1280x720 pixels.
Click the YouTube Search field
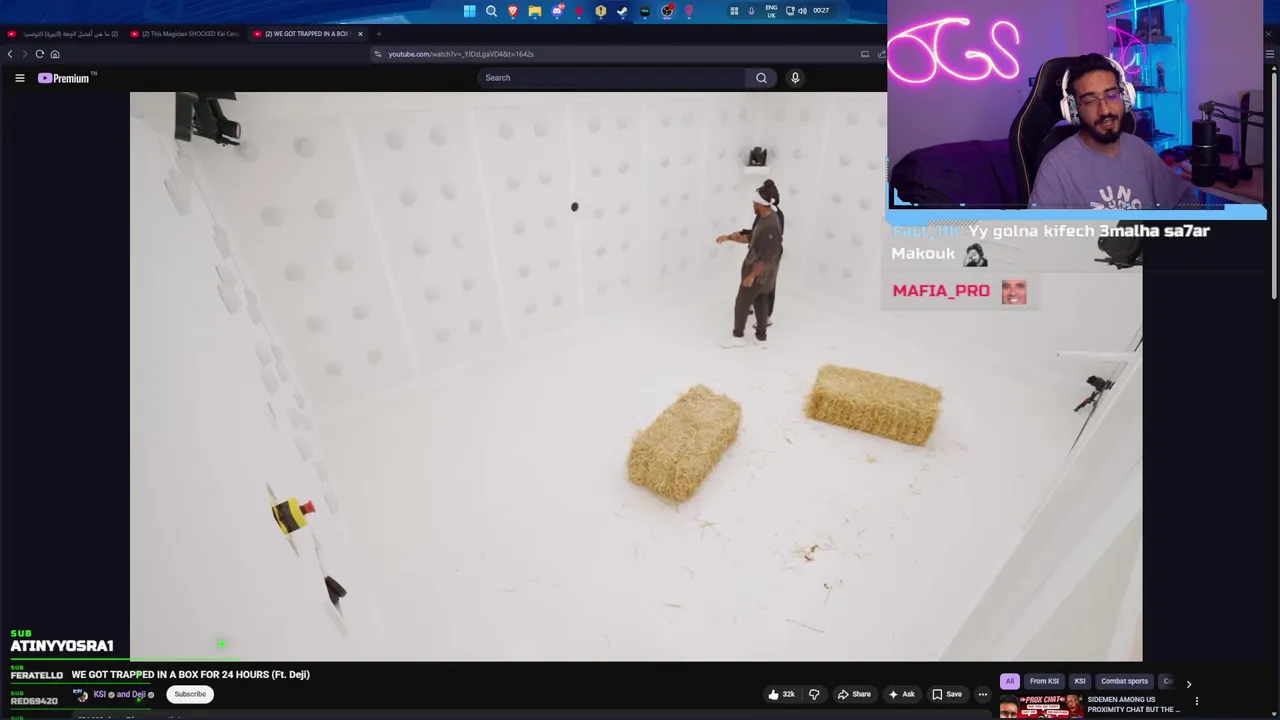point(612,78)
